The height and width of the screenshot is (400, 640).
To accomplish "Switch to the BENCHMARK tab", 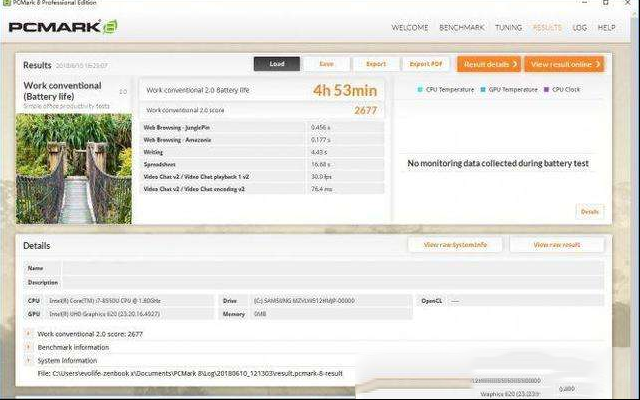I will pyautogui.click(x=462, y=28).
